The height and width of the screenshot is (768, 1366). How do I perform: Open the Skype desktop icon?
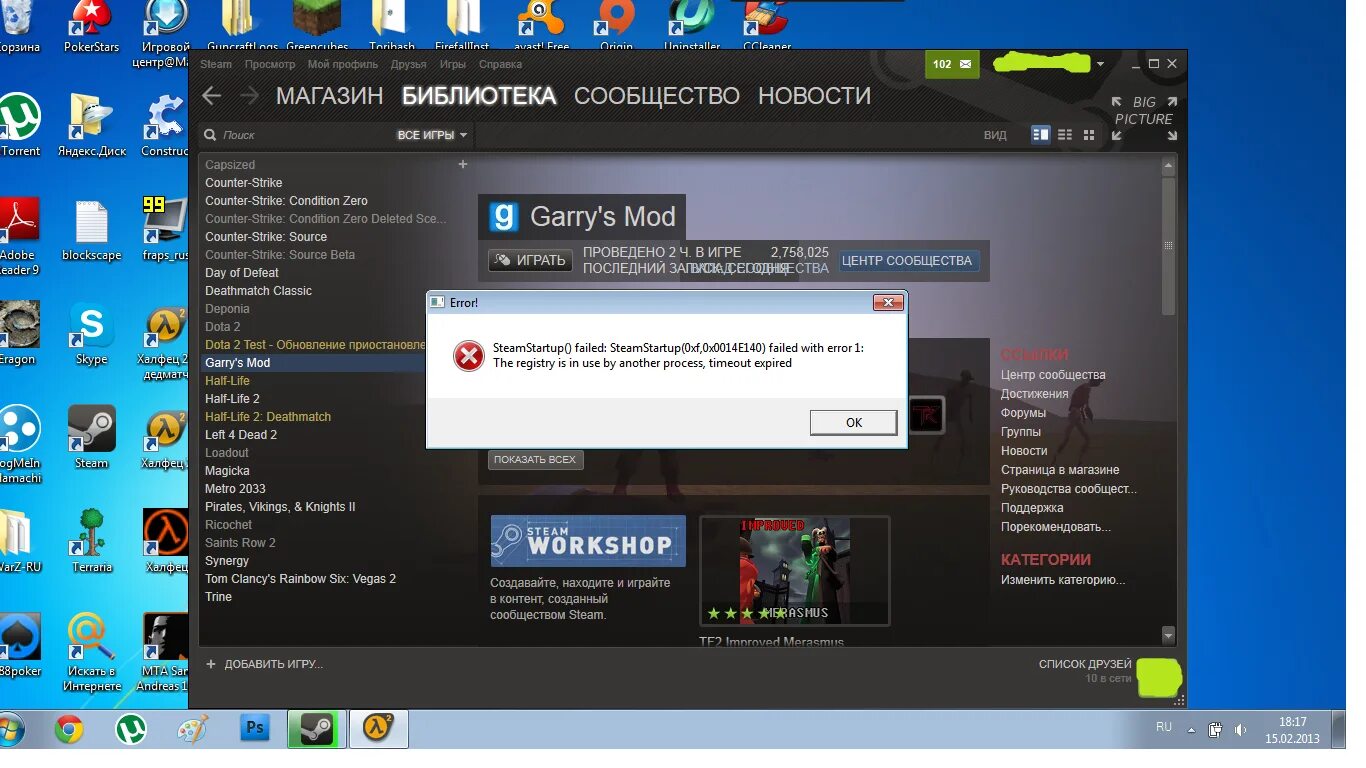coord(91,335)
